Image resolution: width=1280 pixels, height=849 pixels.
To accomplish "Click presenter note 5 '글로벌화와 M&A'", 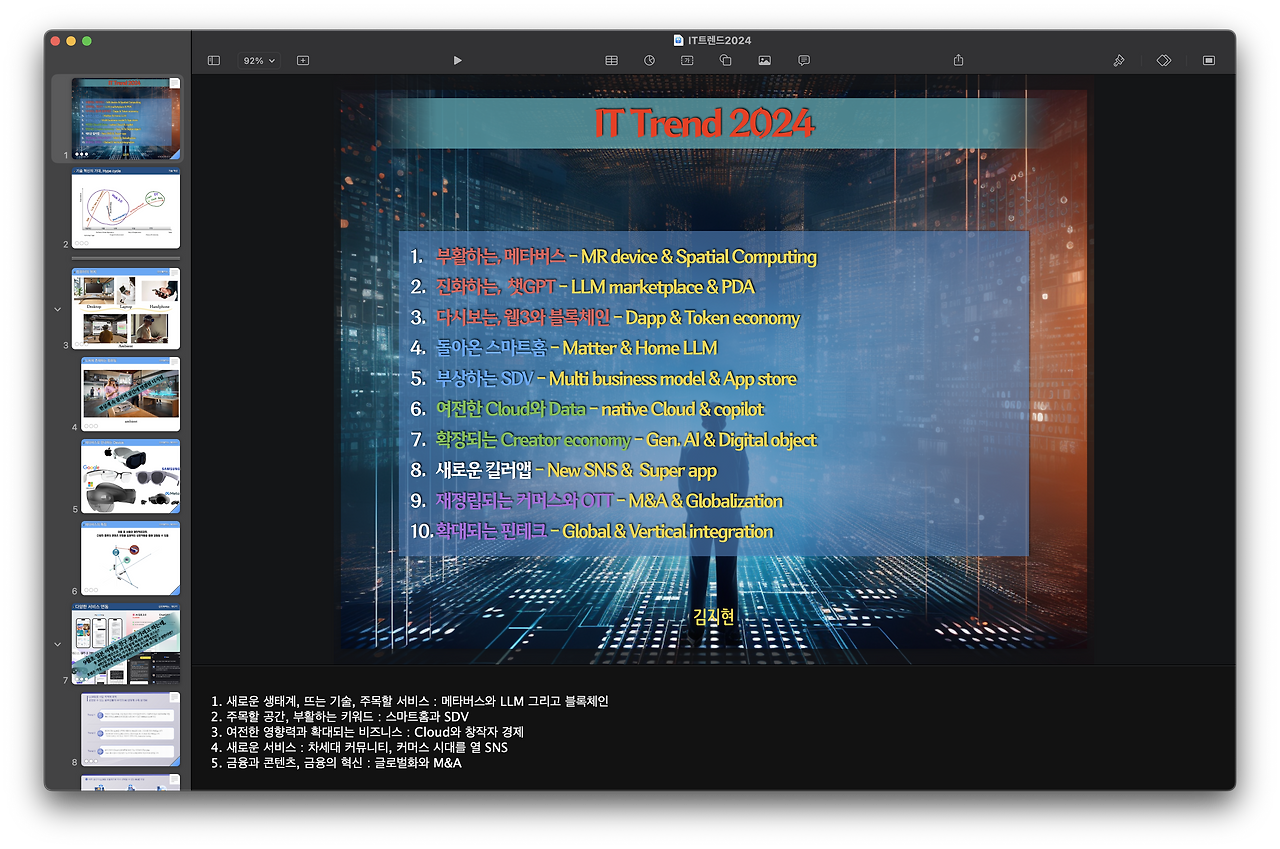I will (418, 763).
